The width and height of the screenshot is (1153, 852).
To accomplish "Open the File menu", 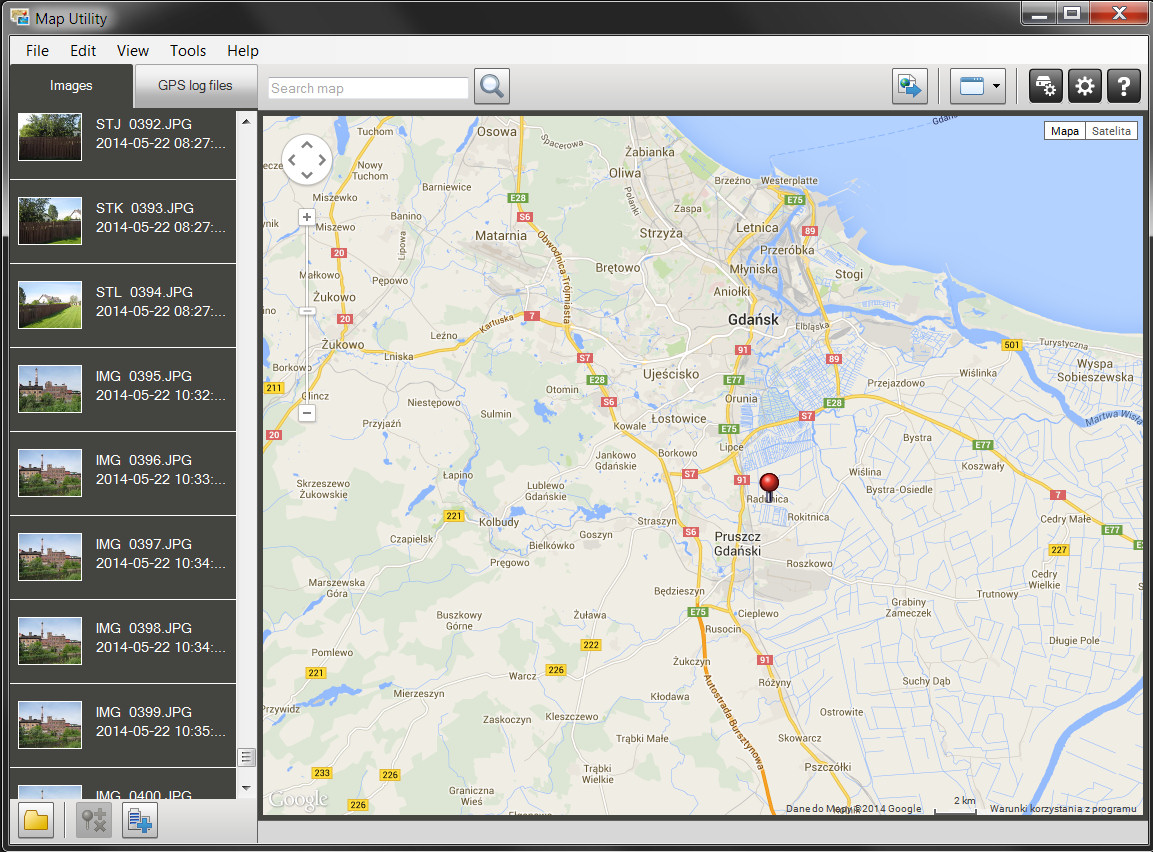I will pyautogui.click(x=38, y=51).
